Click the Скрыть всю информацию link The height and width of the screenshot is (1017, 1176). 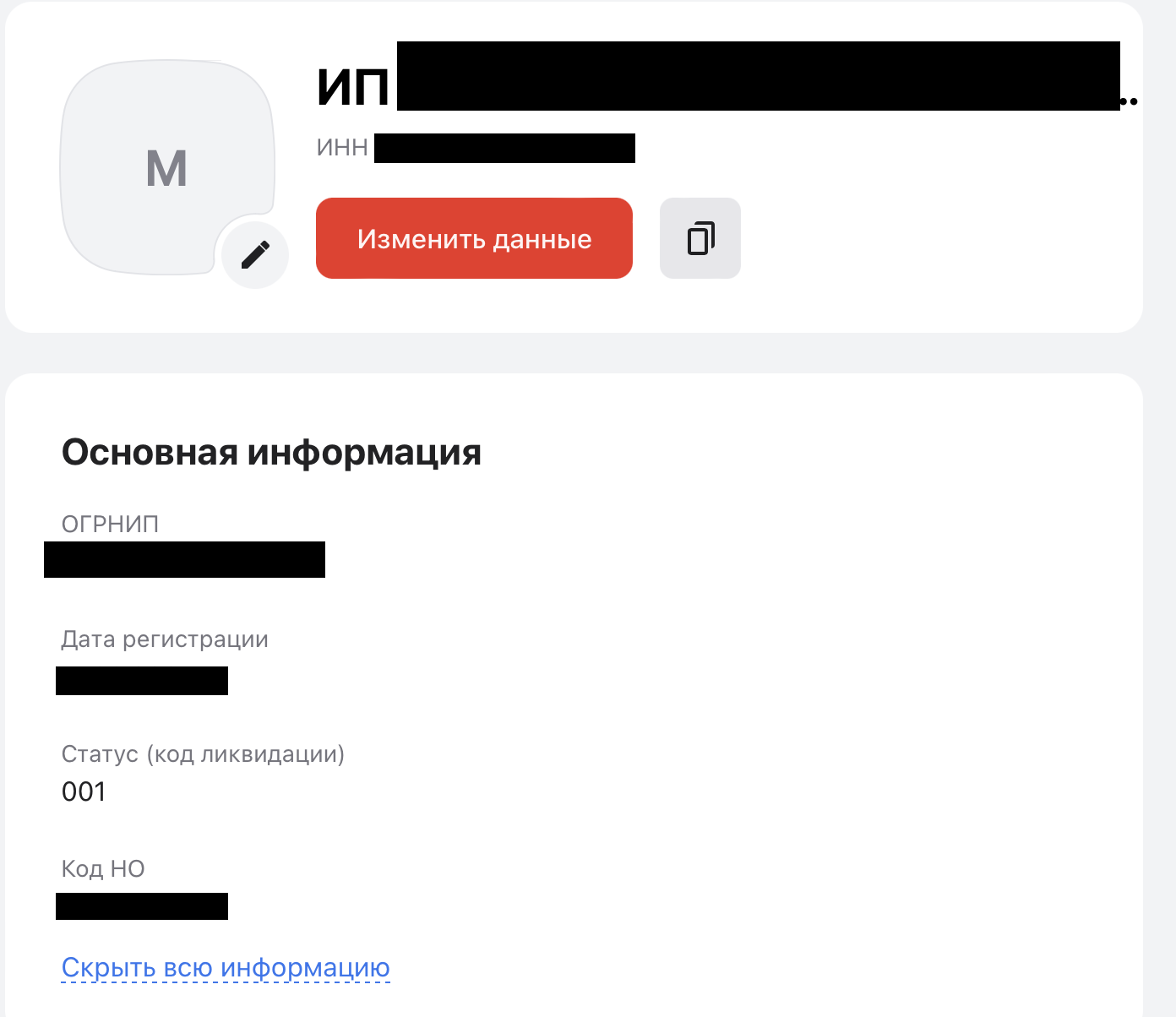[x=226, y=967]
